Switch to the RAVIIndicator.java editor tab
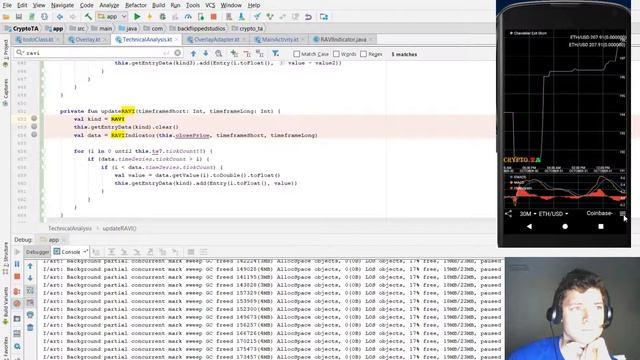The height and width of the screenshot is (360, 640). pos(342,40)
